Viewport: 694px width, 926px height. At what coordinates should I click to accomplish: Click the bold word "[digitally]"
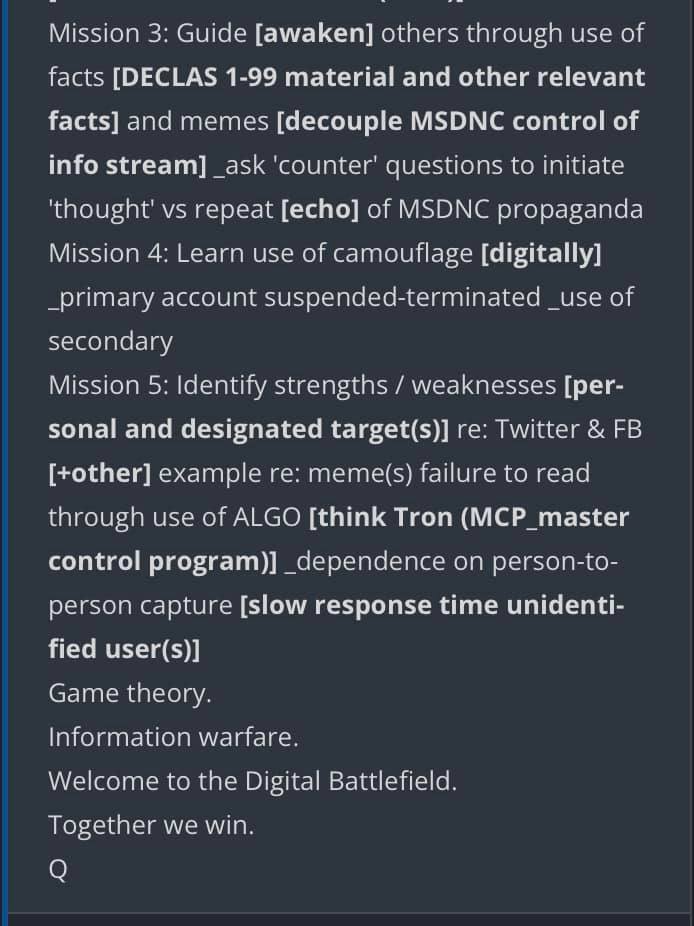pyautogui.click(x=541, y=253)
